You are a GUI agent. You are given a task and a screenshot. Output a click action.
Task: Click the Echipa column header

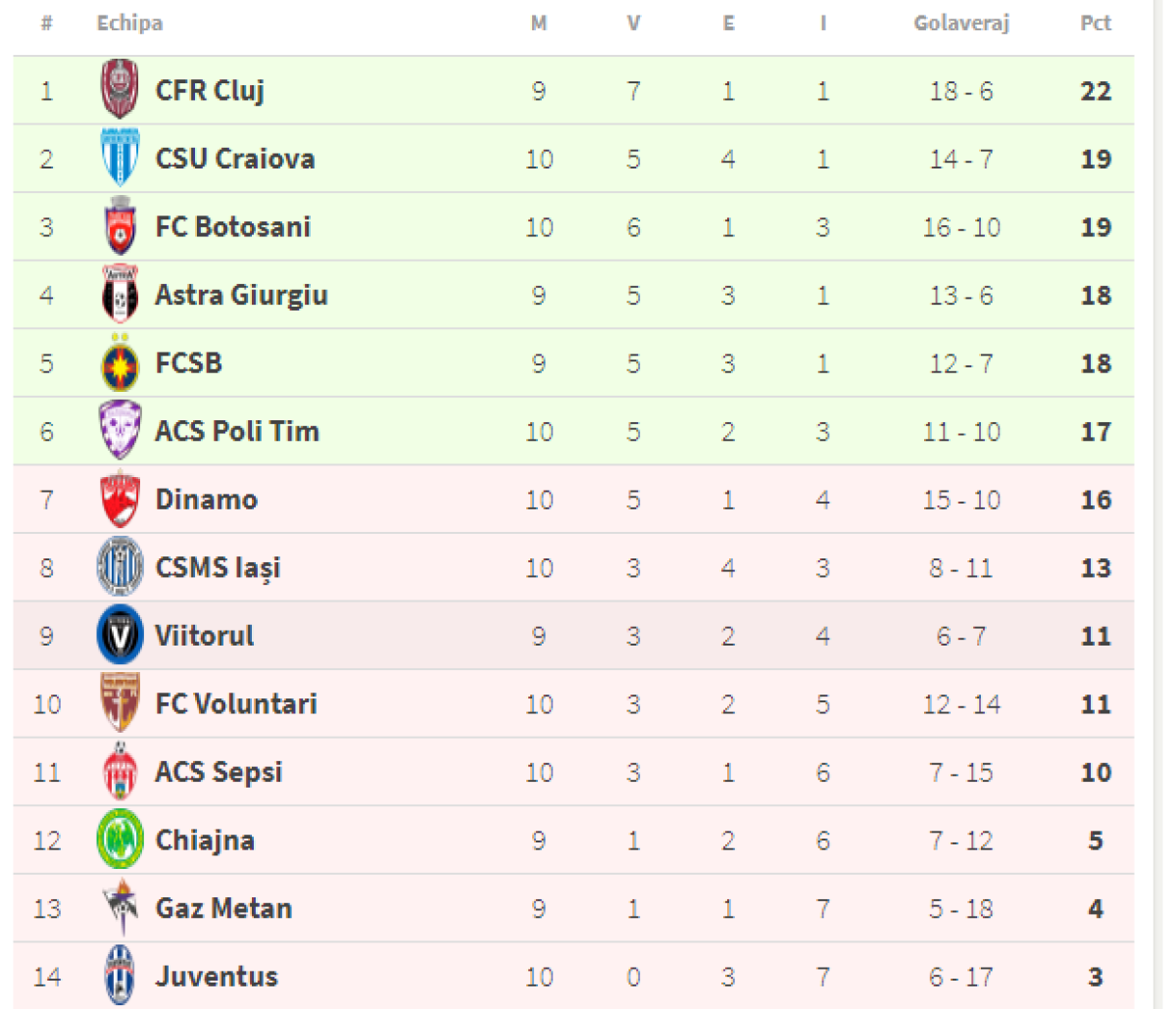pos(129,24)
